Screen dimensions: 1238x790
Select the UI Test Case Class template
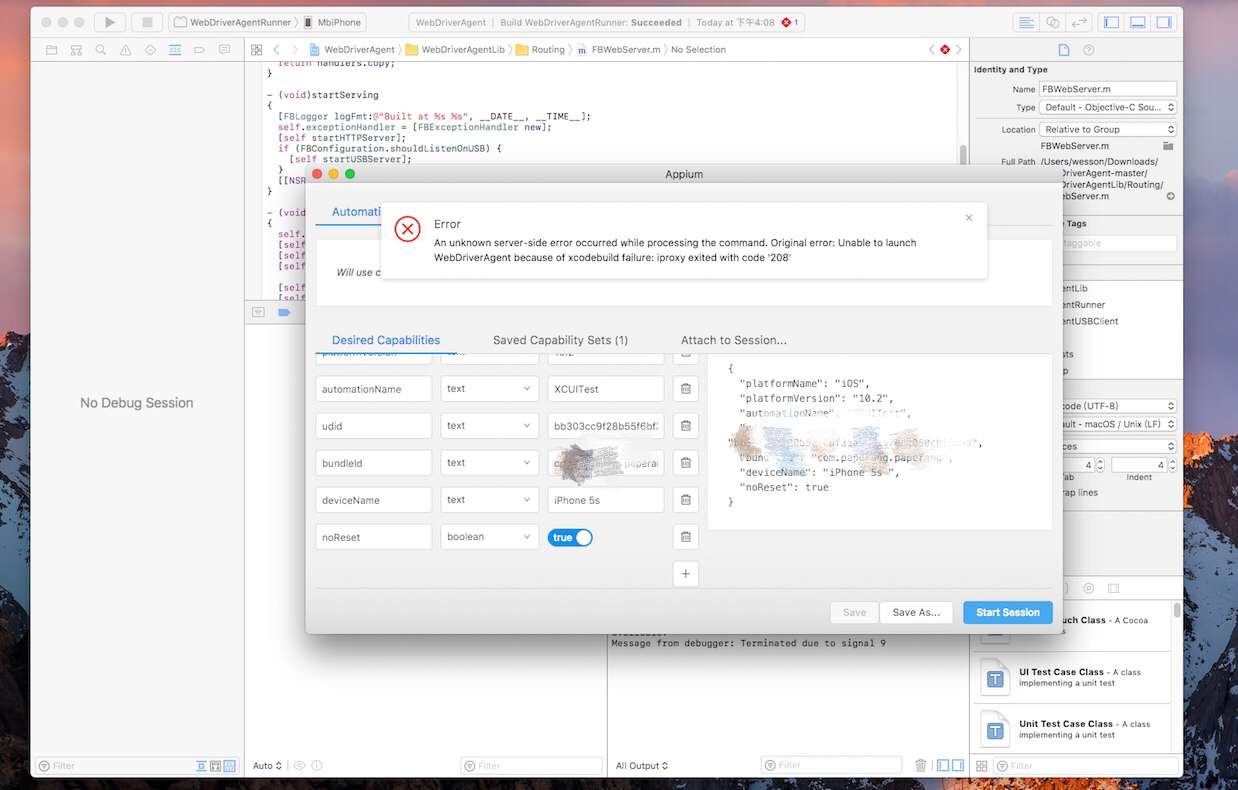click(x=1072, y=678)
